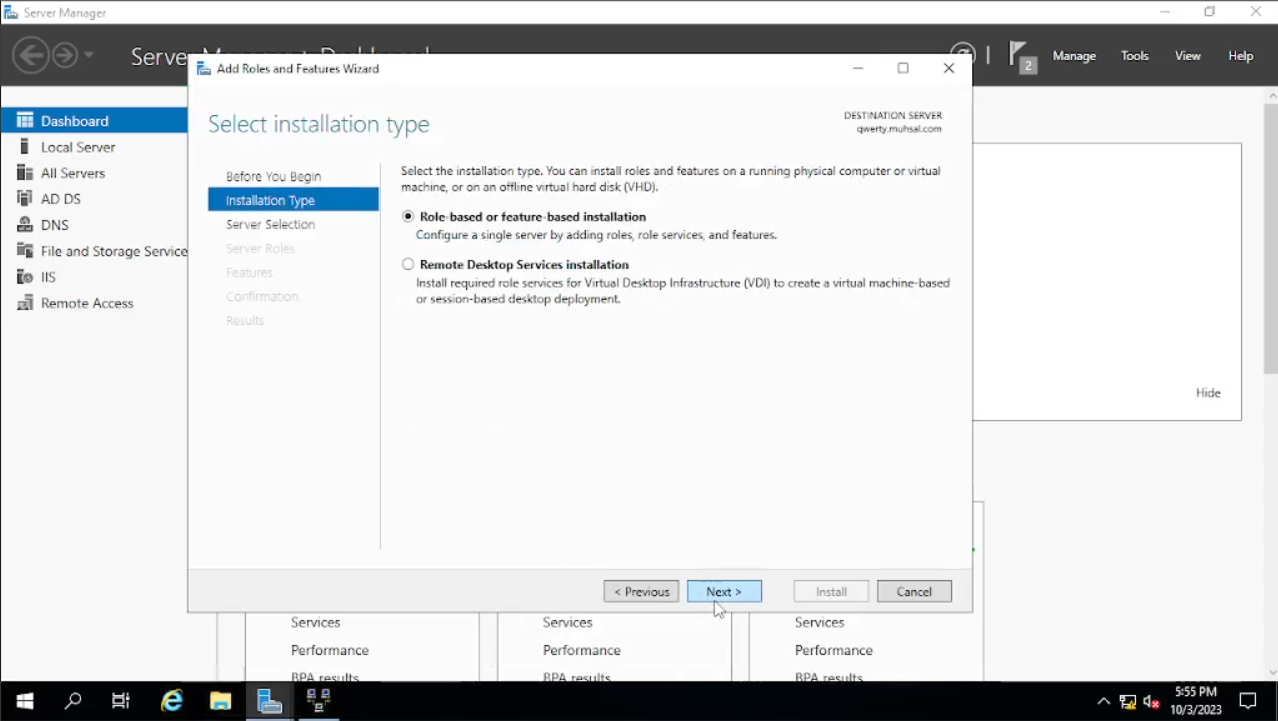Click the Dashboard icon in sidebar
This screenshot has height=721, width=1278.
(x=25, y=121)
